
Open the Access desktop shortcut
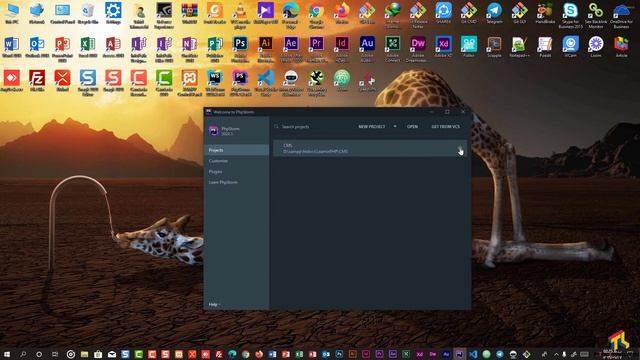pos(113,47)
